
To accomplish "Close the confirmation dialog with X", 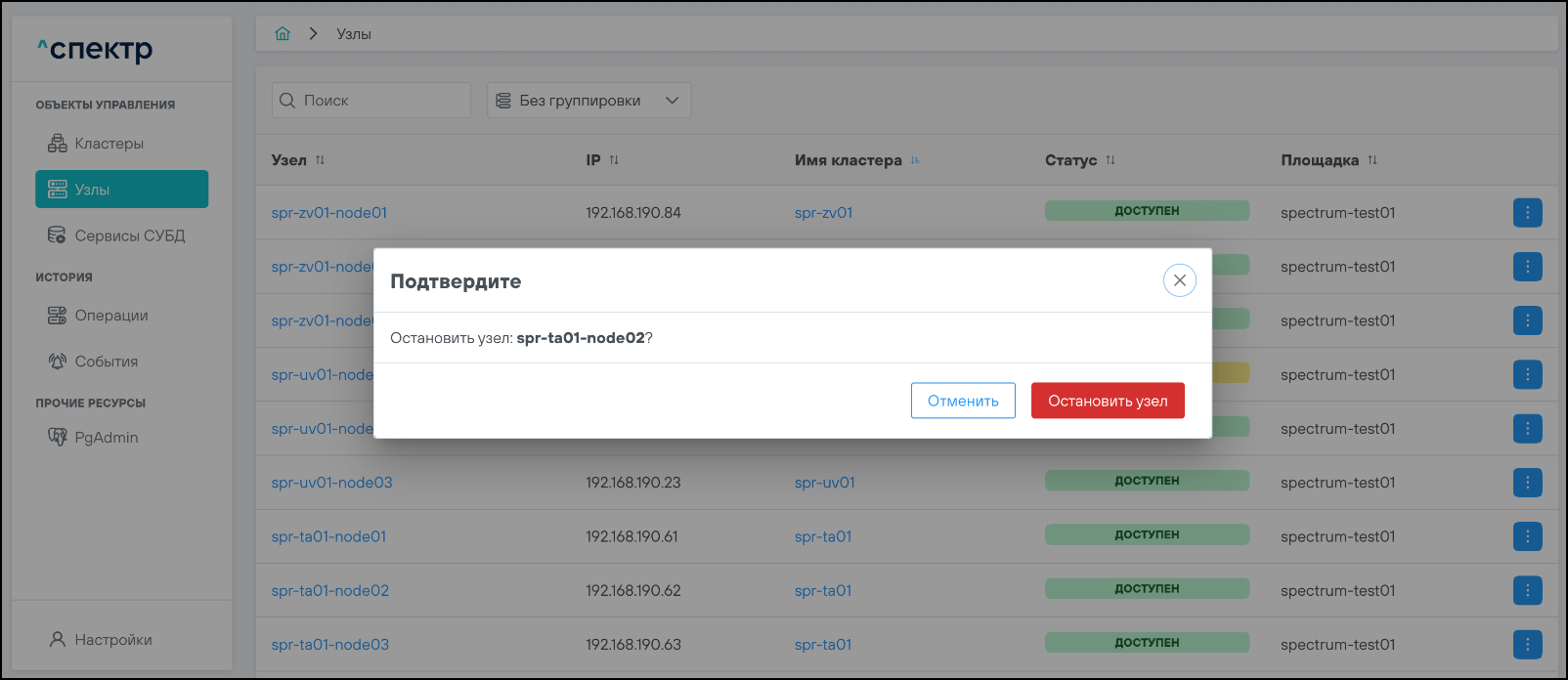I will pyautogui.click(x=1179, y=280).
